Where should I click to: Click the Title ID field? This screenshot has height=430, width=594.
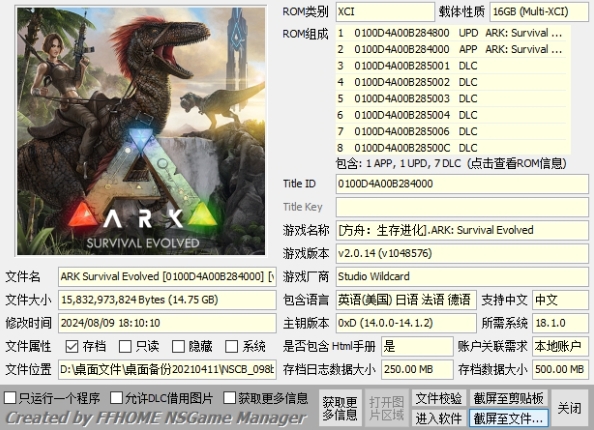click(462, 184)
